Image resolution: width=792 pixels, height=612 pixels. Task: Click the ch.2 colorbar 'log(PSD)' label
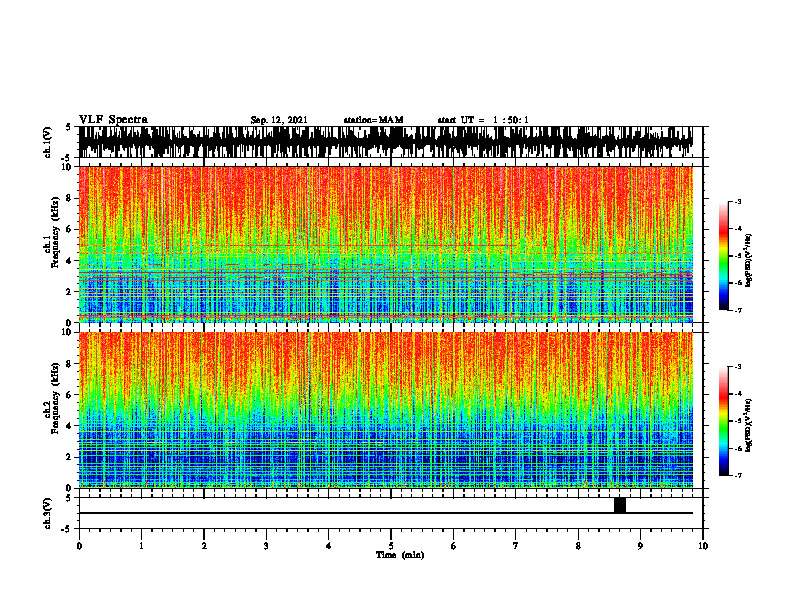pos(749,425)
